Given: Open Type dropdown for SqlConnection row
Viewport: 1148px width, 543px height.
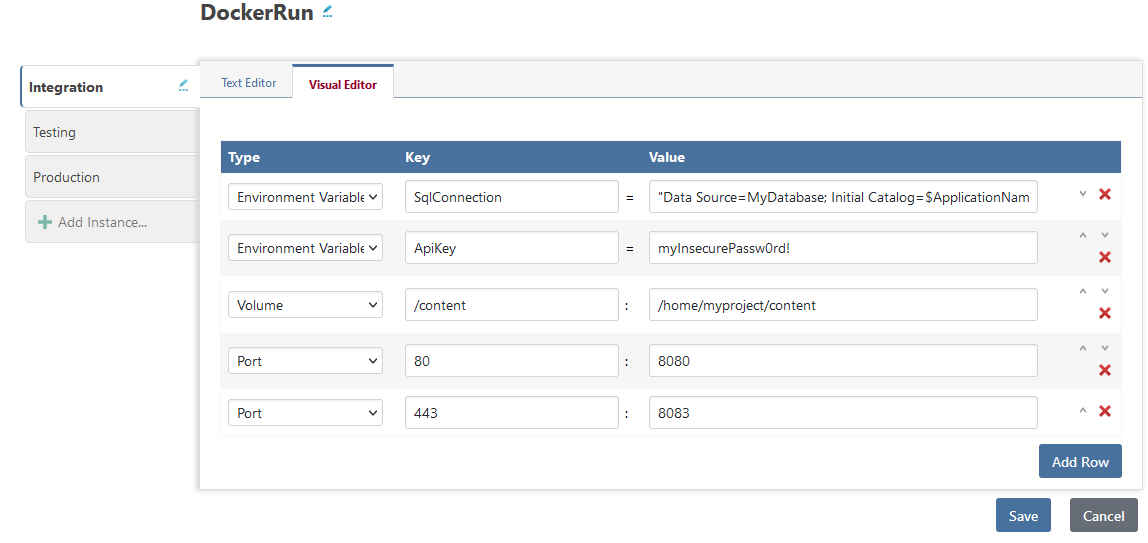Looking at the screenshot, I should click(305, 197).
